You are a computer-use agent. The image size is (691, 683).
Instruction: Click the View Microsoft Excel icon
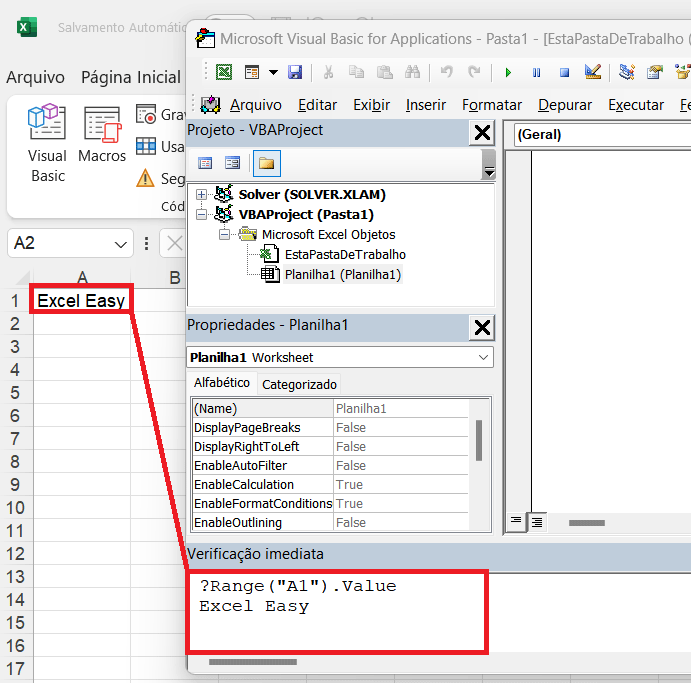coord(225,72)
